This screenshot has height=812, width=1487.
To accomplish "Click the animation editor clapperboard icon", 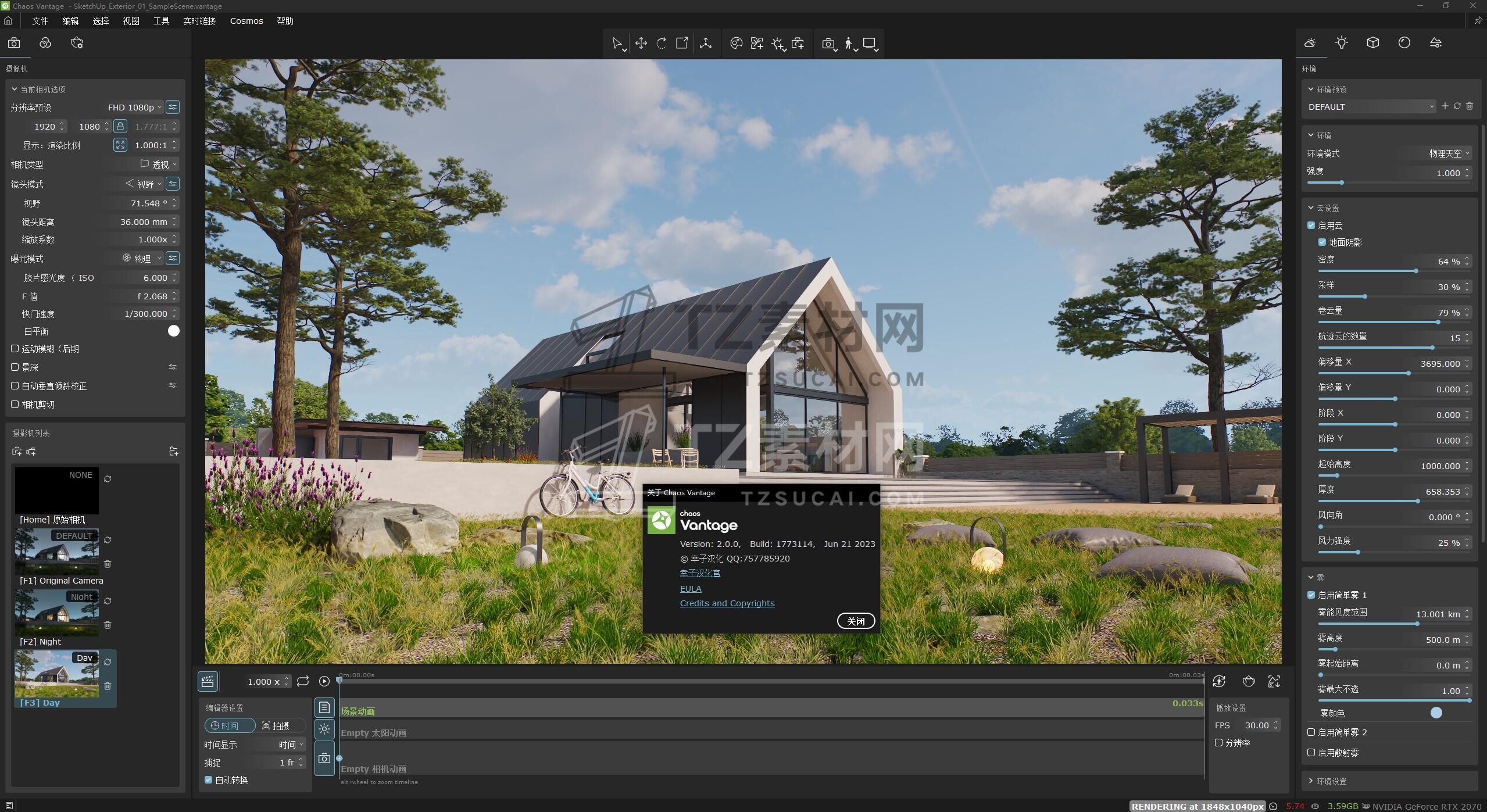I will (x=208, y=681).
